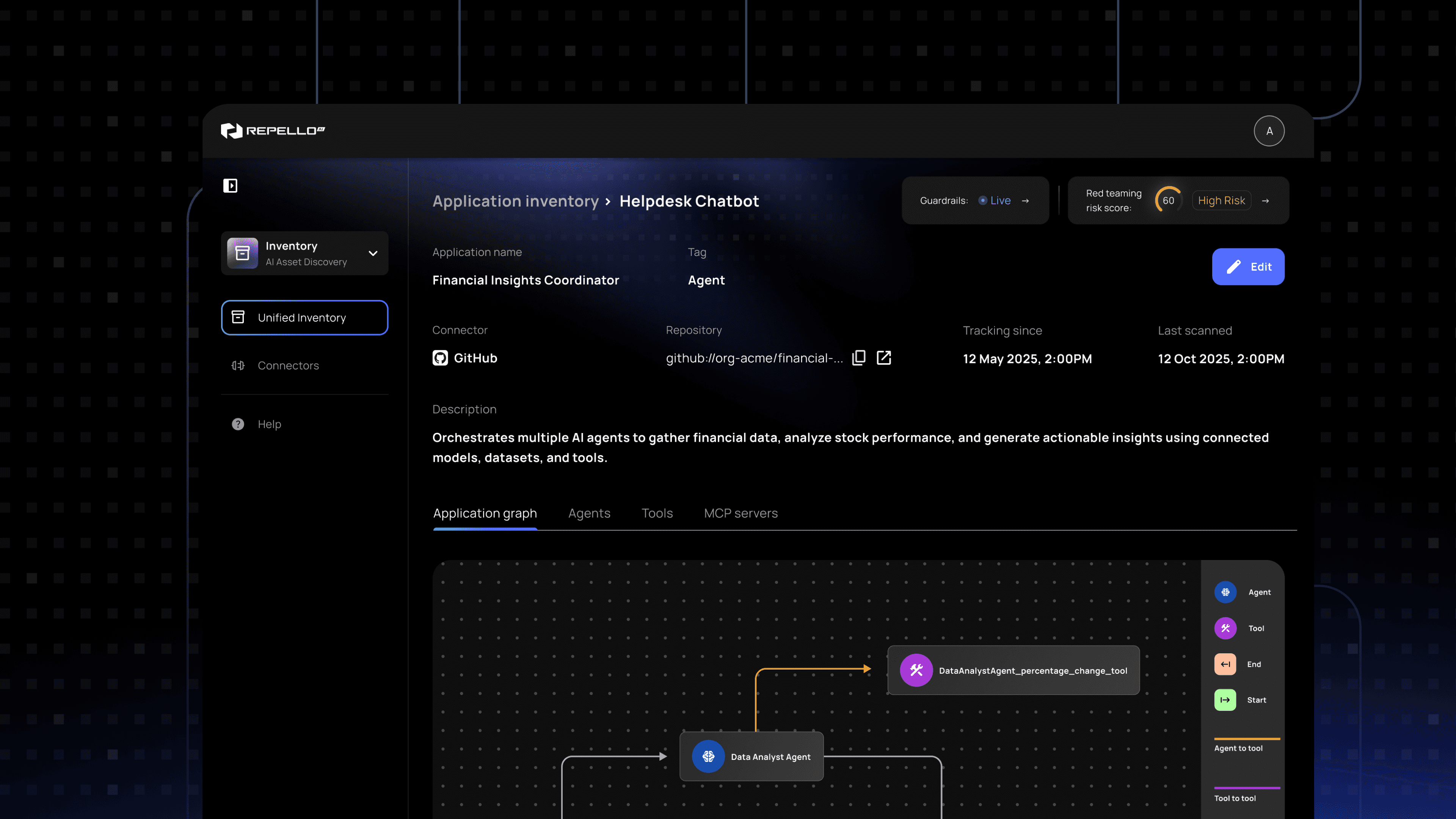Open red teaming risk score arrow
Viewport: 1456px width, 819px height.
coord(1266,201)
